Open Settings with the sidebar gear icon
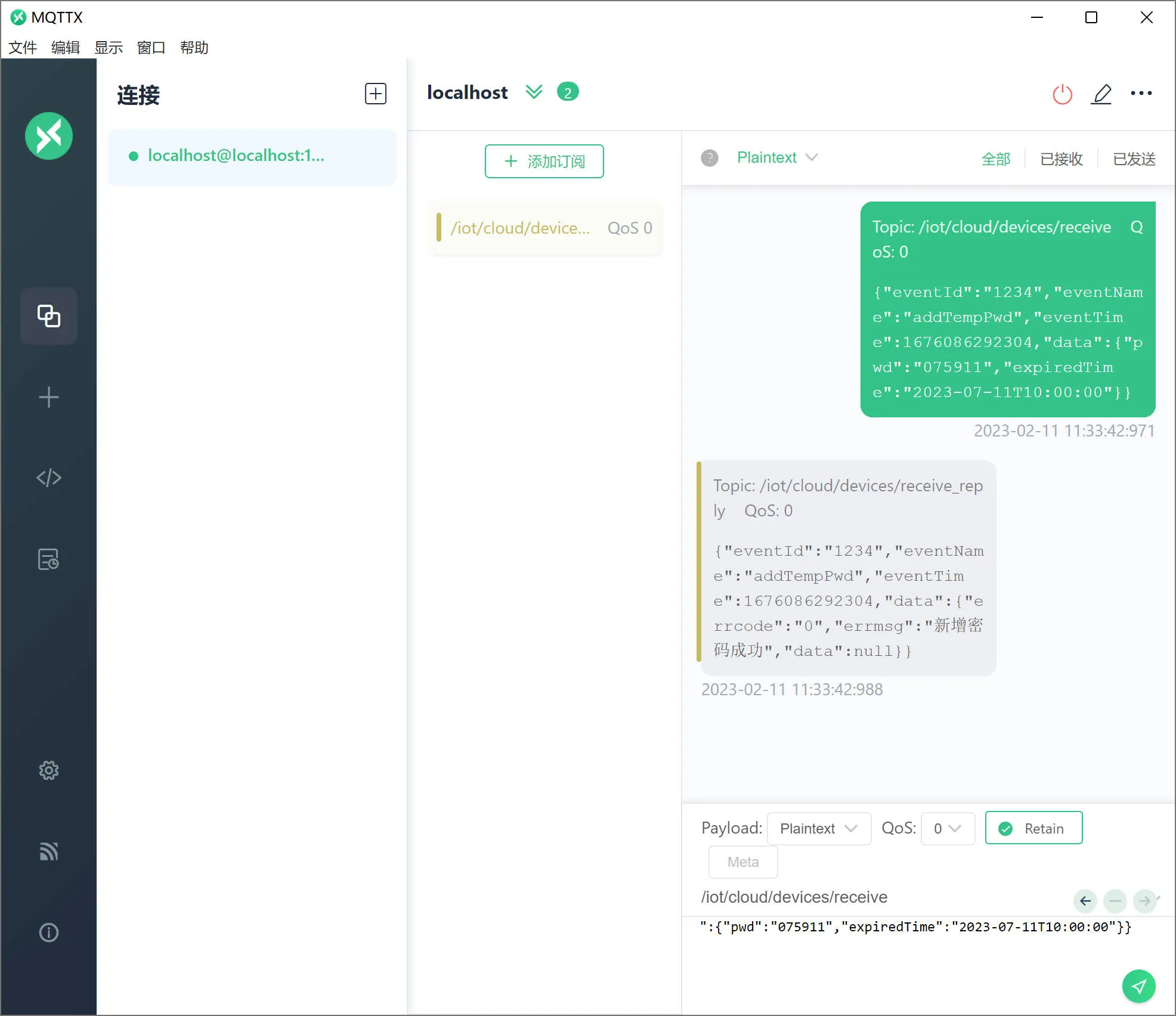1176x1016 pixels. pos(49,770)
